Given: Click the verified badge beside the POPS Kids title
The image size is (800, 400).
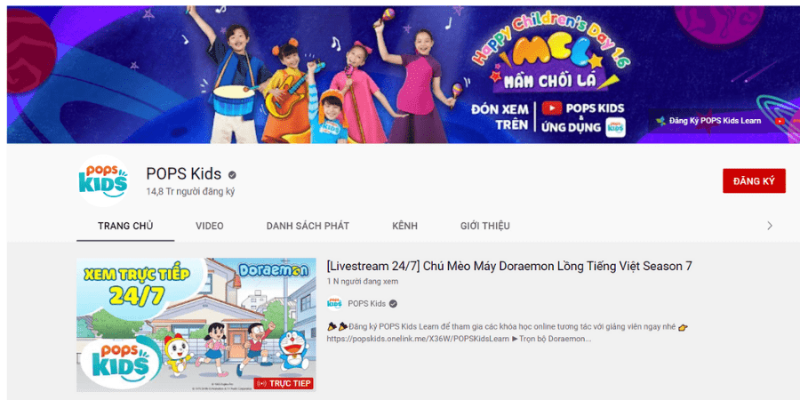Looking at the screenshot, I should pos(232,175).
